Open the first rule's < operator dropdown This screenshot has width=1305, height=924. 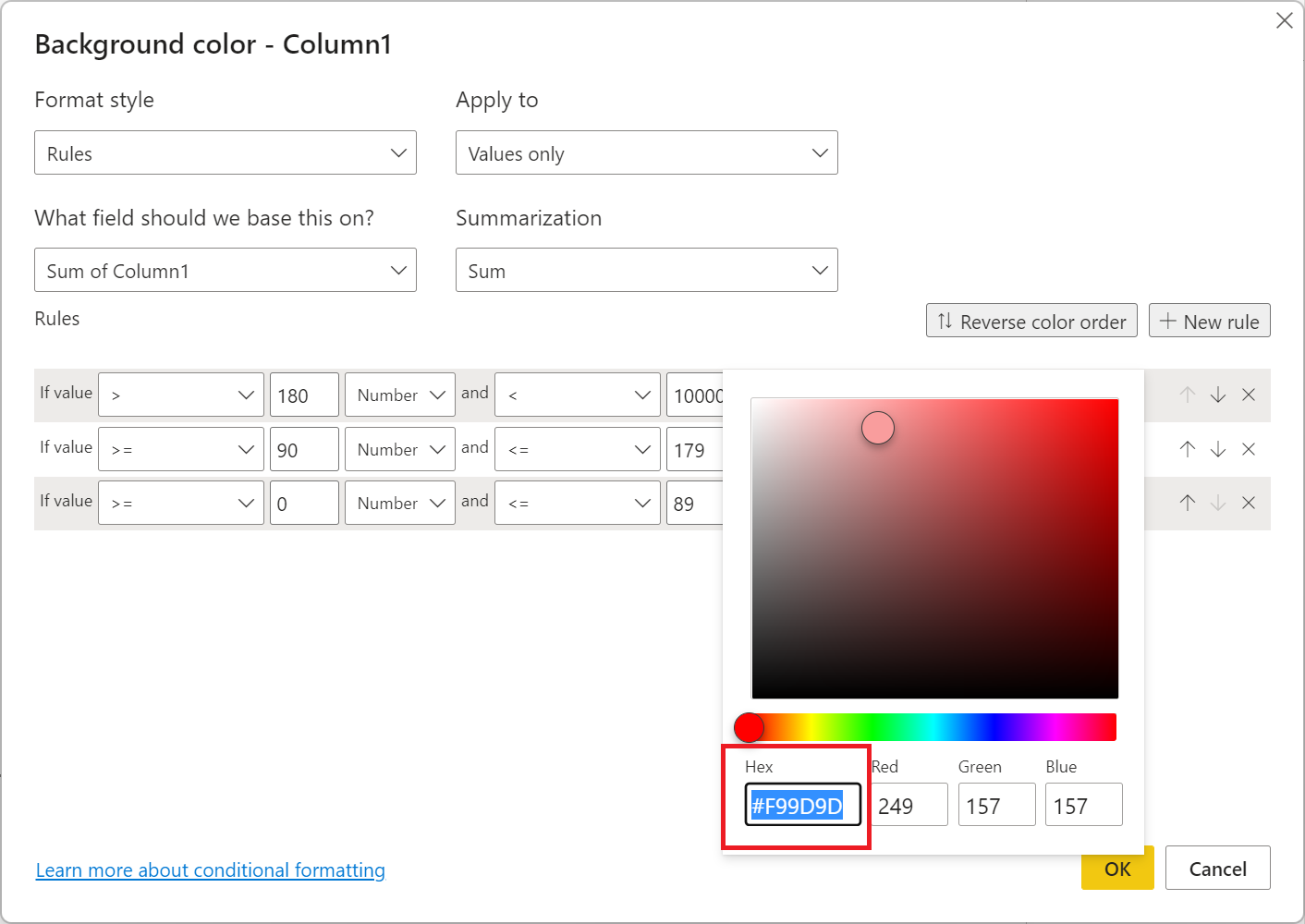coord(578,395)
